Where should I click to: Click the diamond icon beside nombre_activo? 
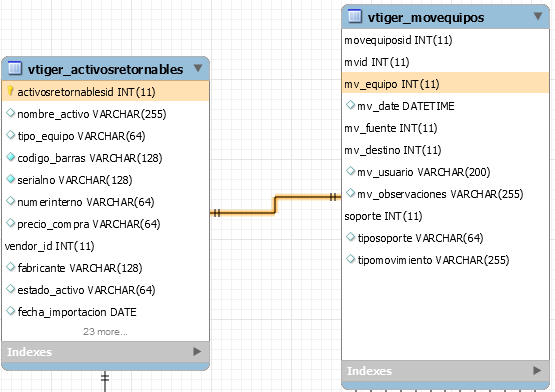pos(11,113)
